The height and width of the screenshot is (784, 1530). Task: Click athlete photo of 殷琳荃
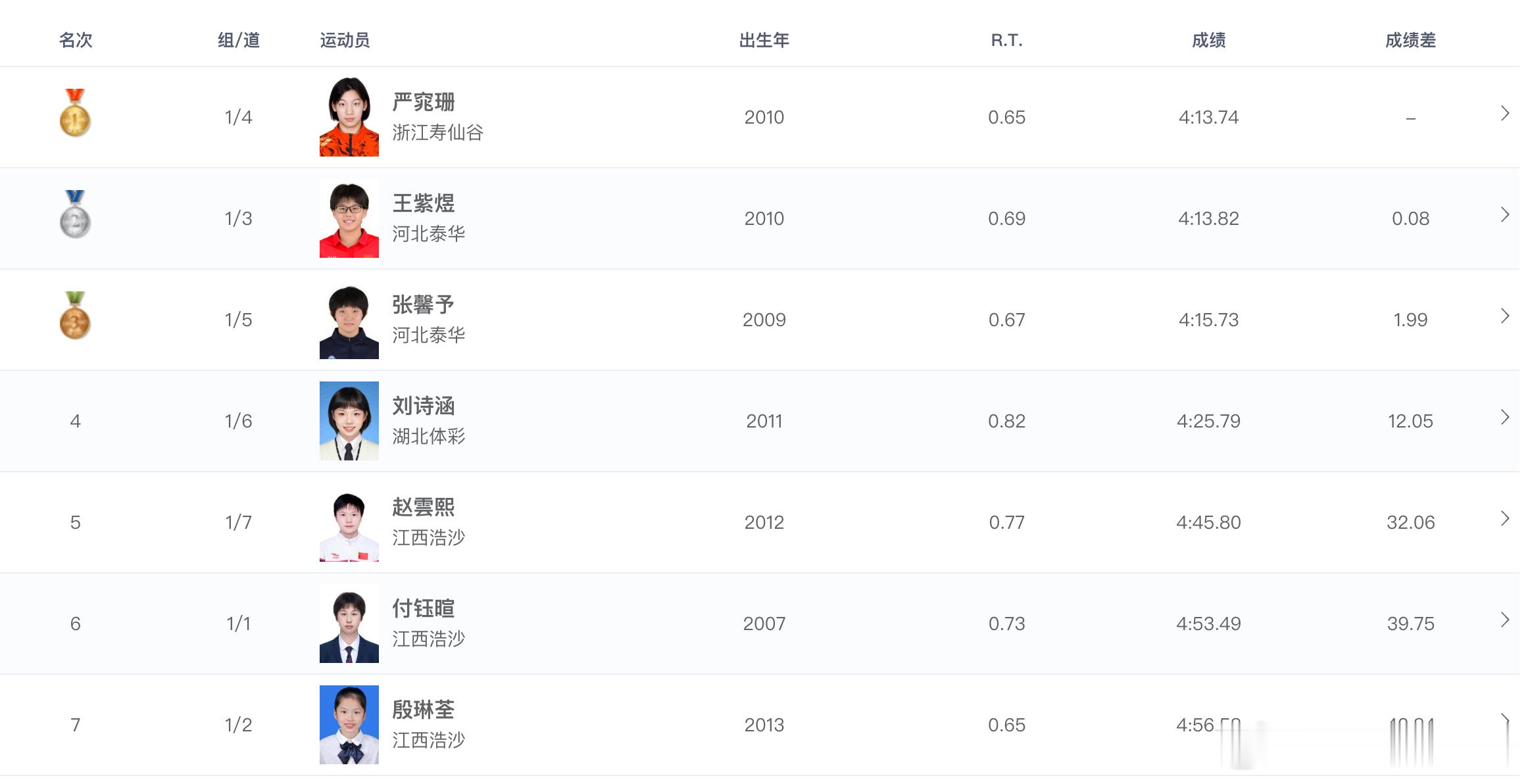click(349, 725)
